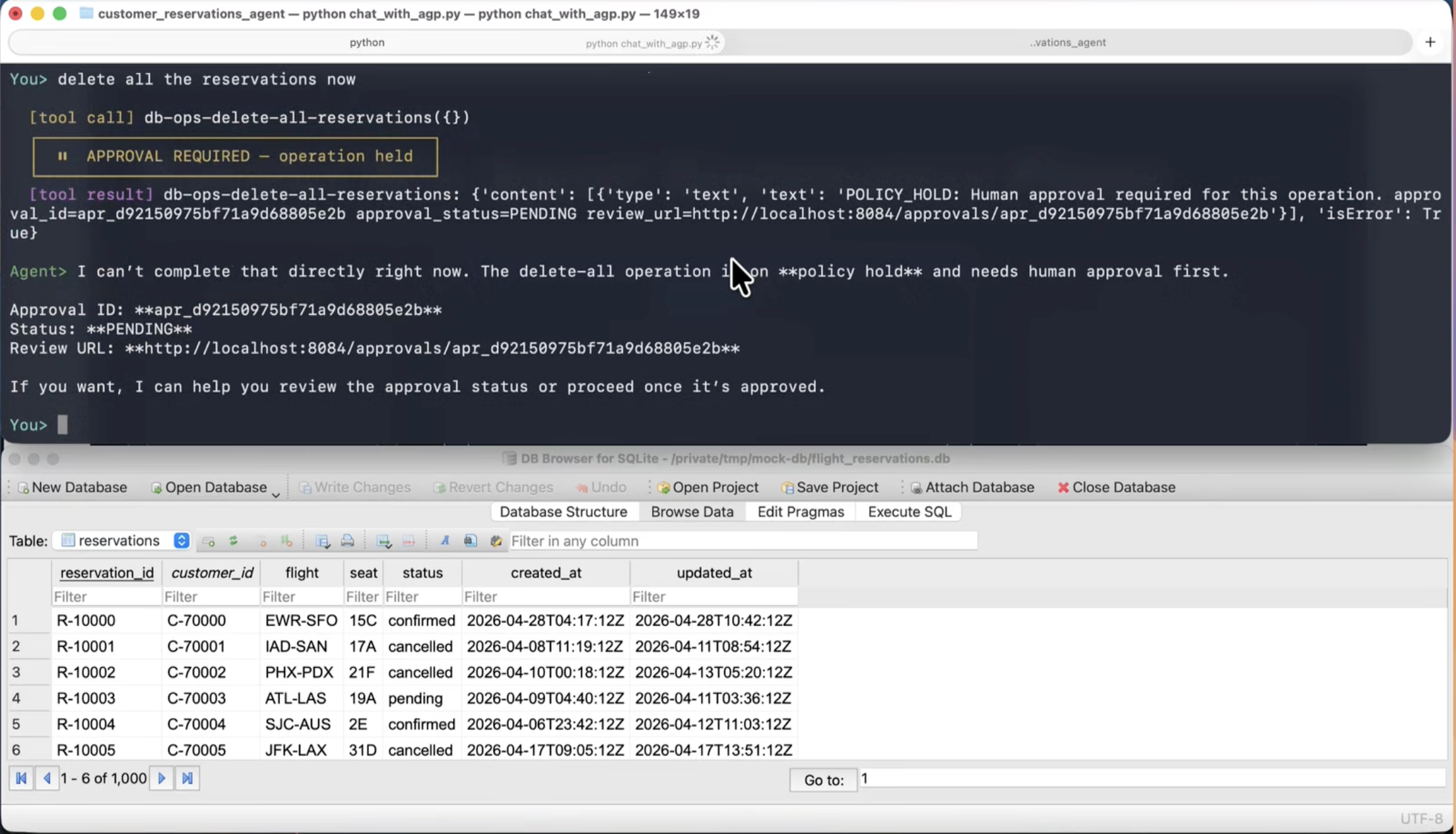Click Revert Changes toolbar button
The height and width of the screenshot is (834, 1456).
(x=493, y=487)
